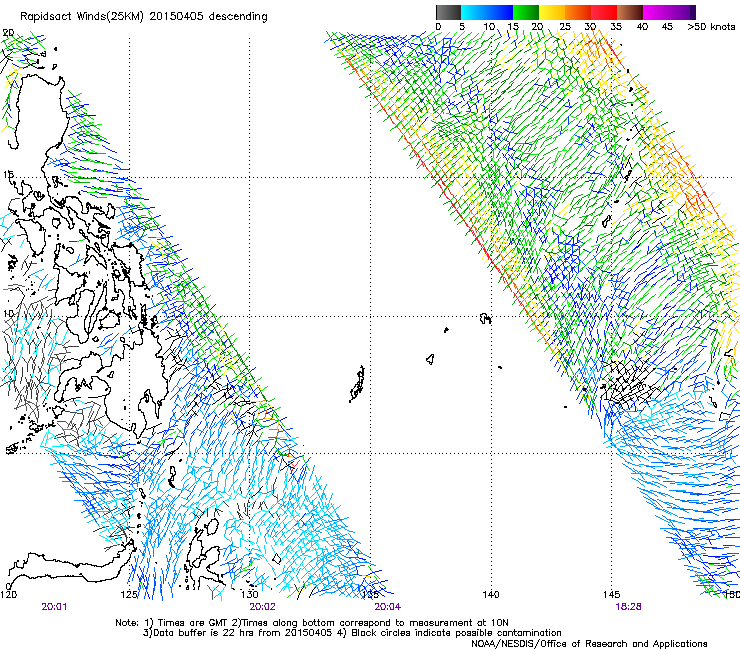The image size is (740, 650).
Task: Click the '120' longitude axis label
Action: 8,595
